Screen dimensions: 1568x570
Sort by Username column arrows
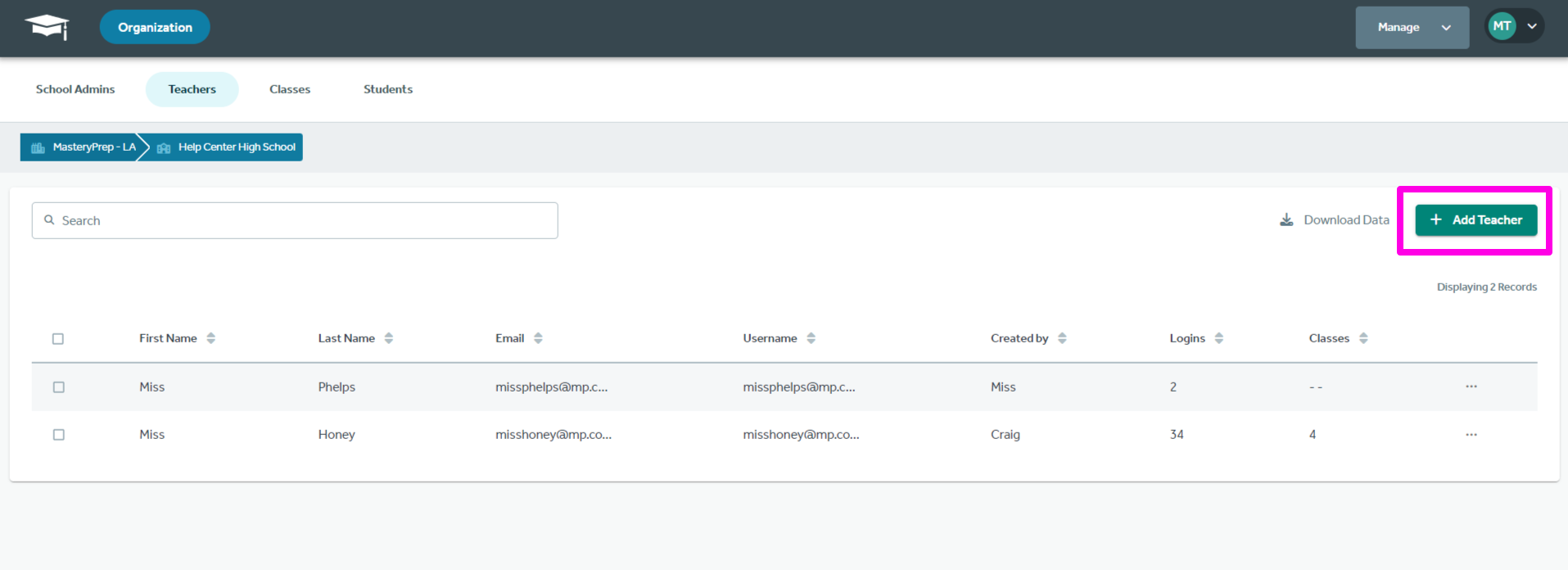point(811,338)
